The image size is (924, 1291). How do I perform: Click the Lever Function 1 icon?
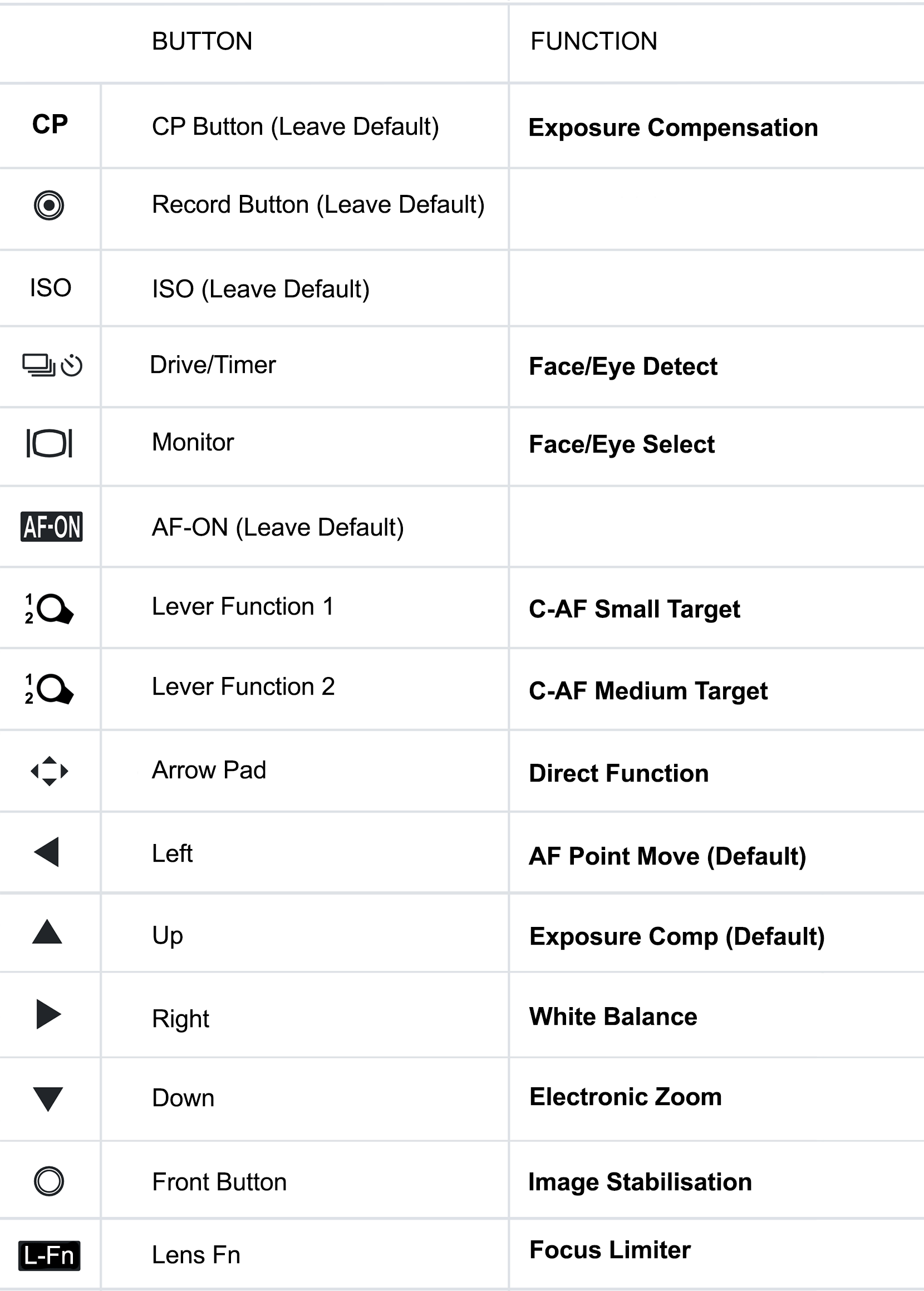(49, 609)
